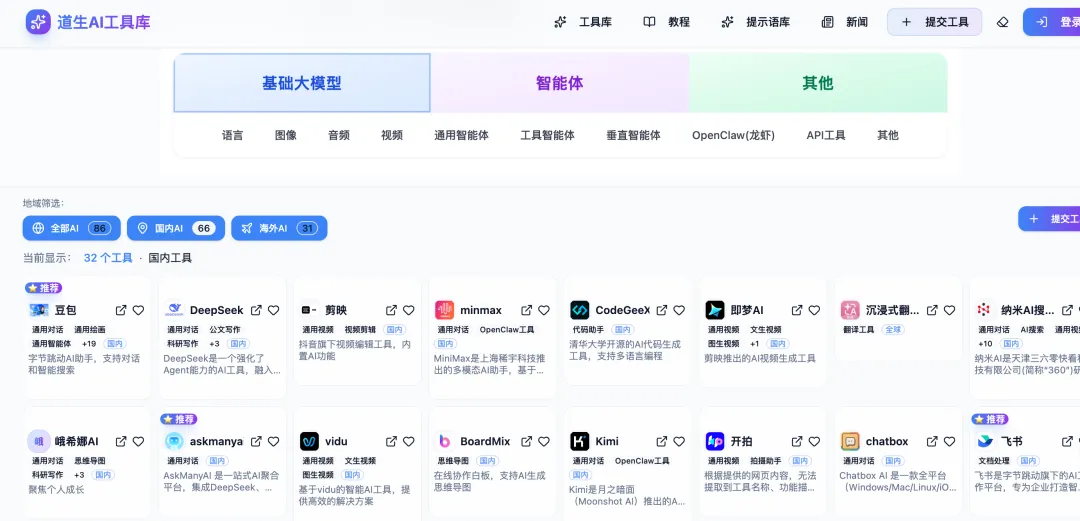This screenshot has height=521, width=1080.
Task: Click the minmax logo icon
Action: coord(444,310)
